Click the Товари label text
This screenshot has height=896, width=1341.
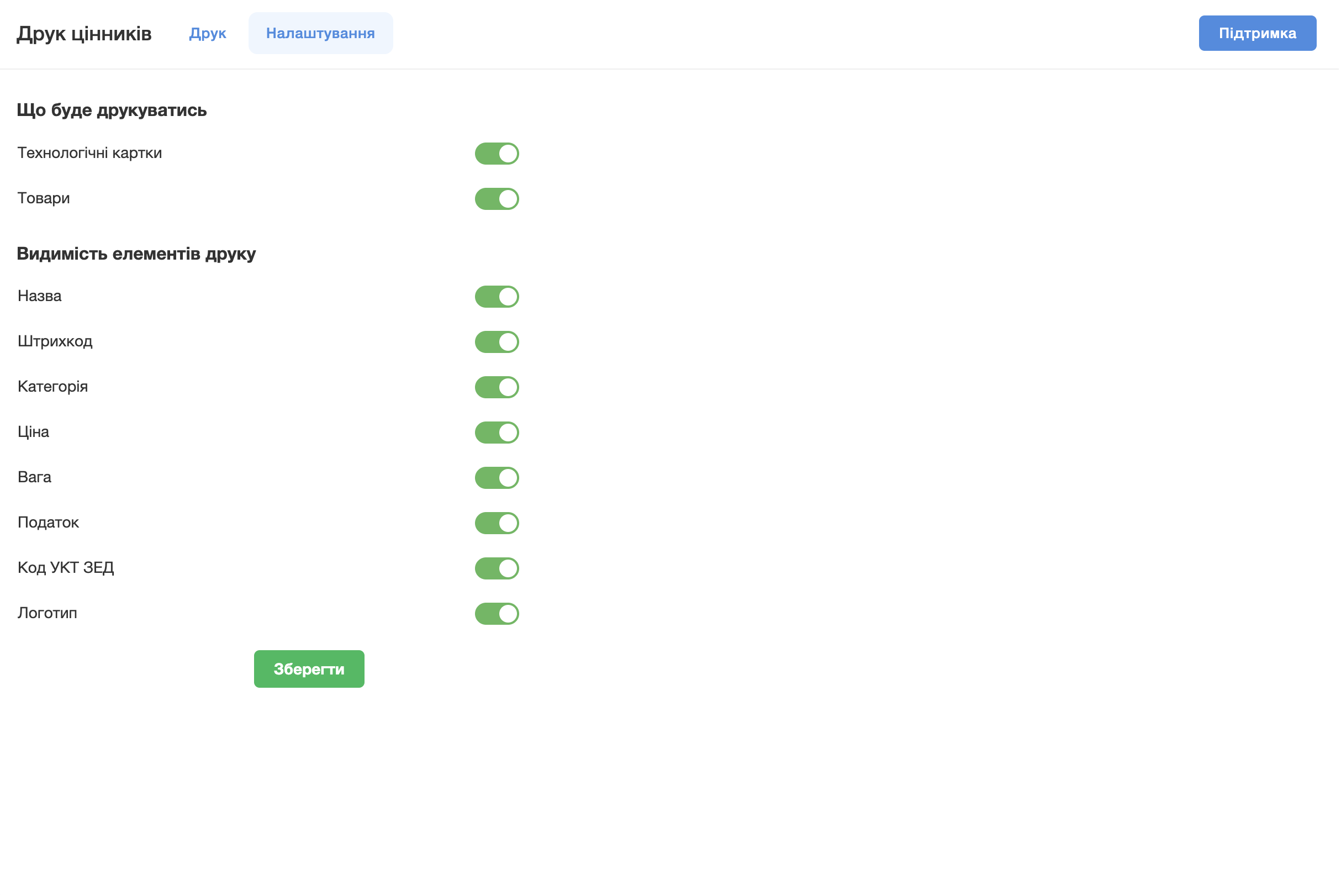tap(44, 198)
